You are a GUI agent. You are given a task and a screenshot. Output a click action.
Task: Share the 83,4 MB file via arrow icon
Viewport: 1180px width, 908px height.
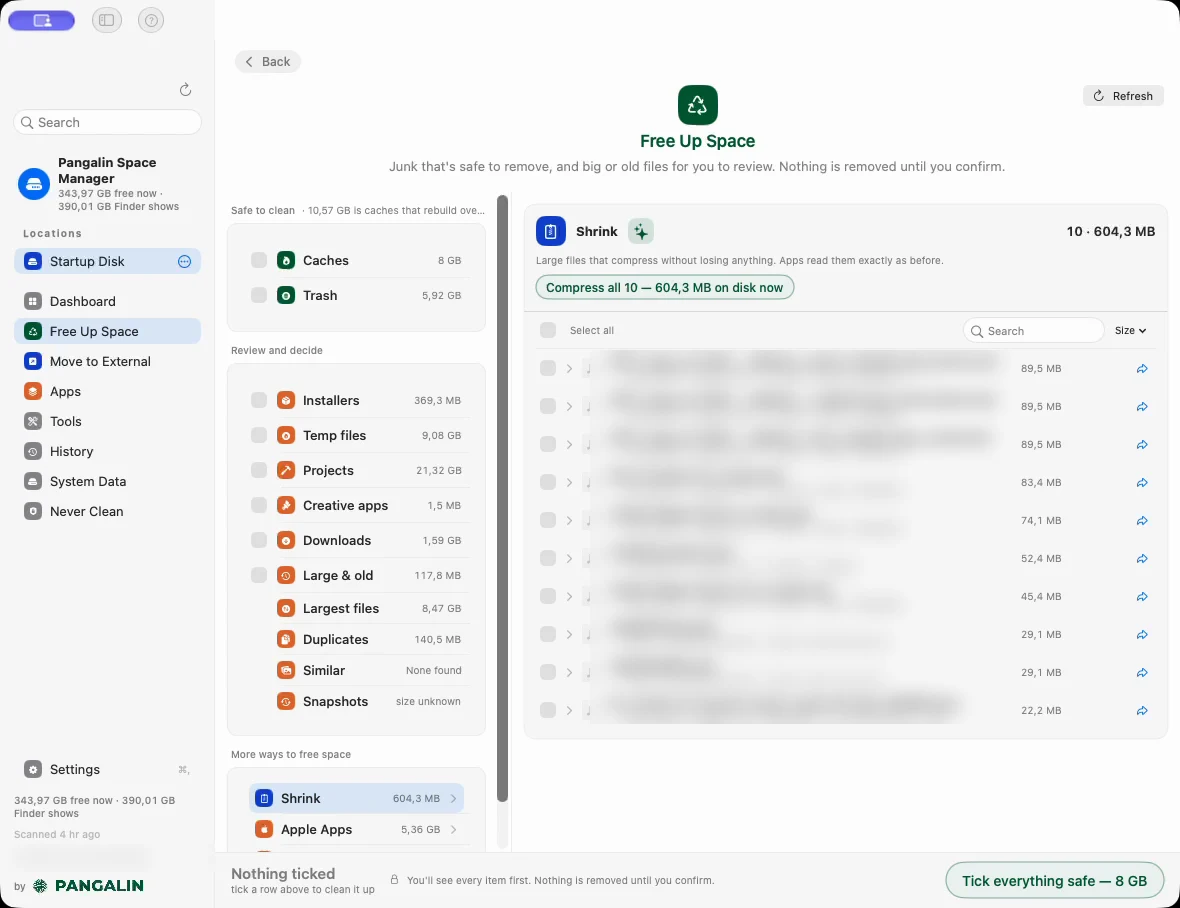(1142, 482)
